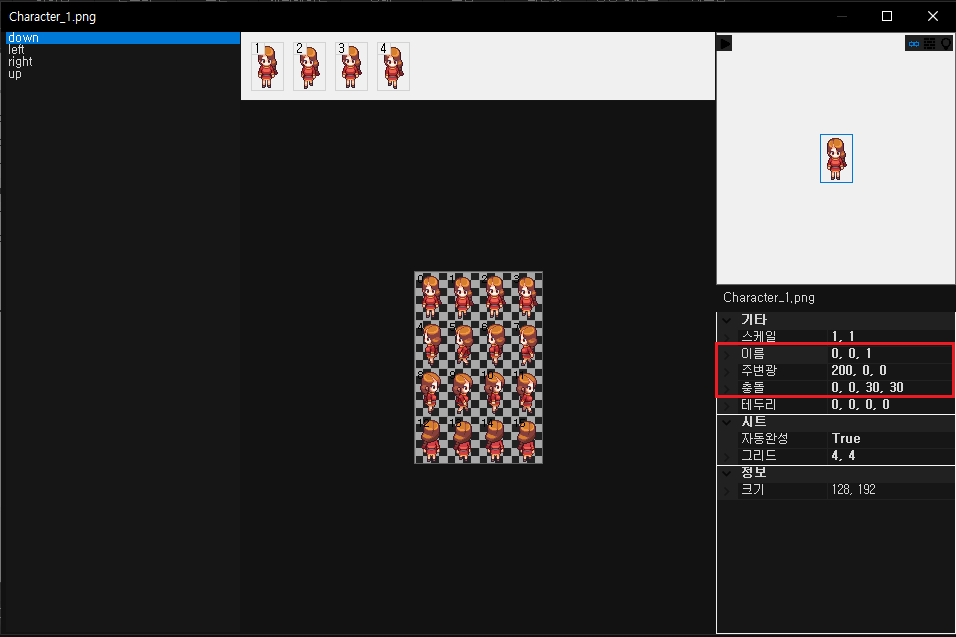Select frame 2 thumbnail in the frame strip
This screenshot has height=637, width=956.
point(309,66)
